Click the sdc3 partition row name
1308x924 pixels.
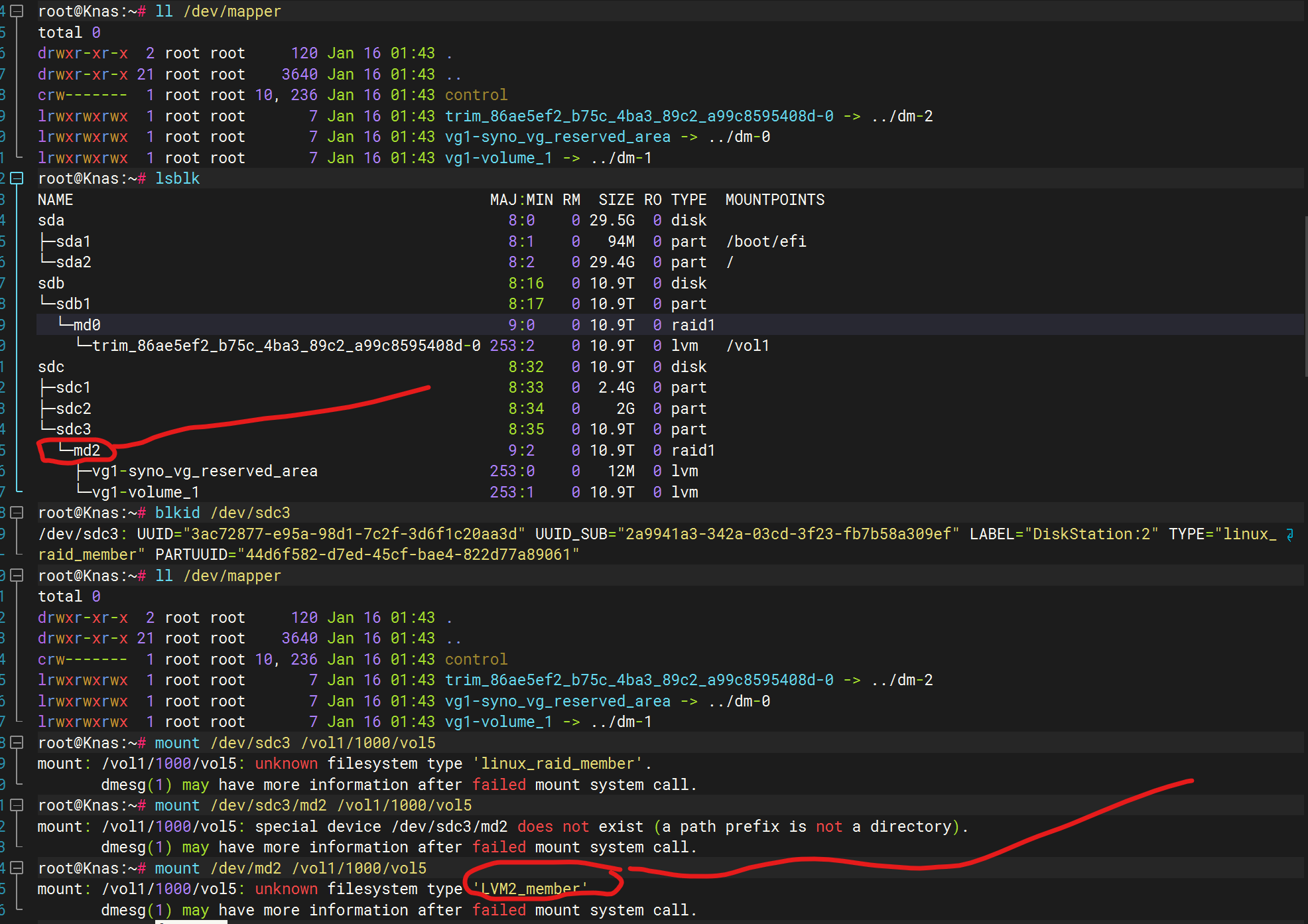73,429
